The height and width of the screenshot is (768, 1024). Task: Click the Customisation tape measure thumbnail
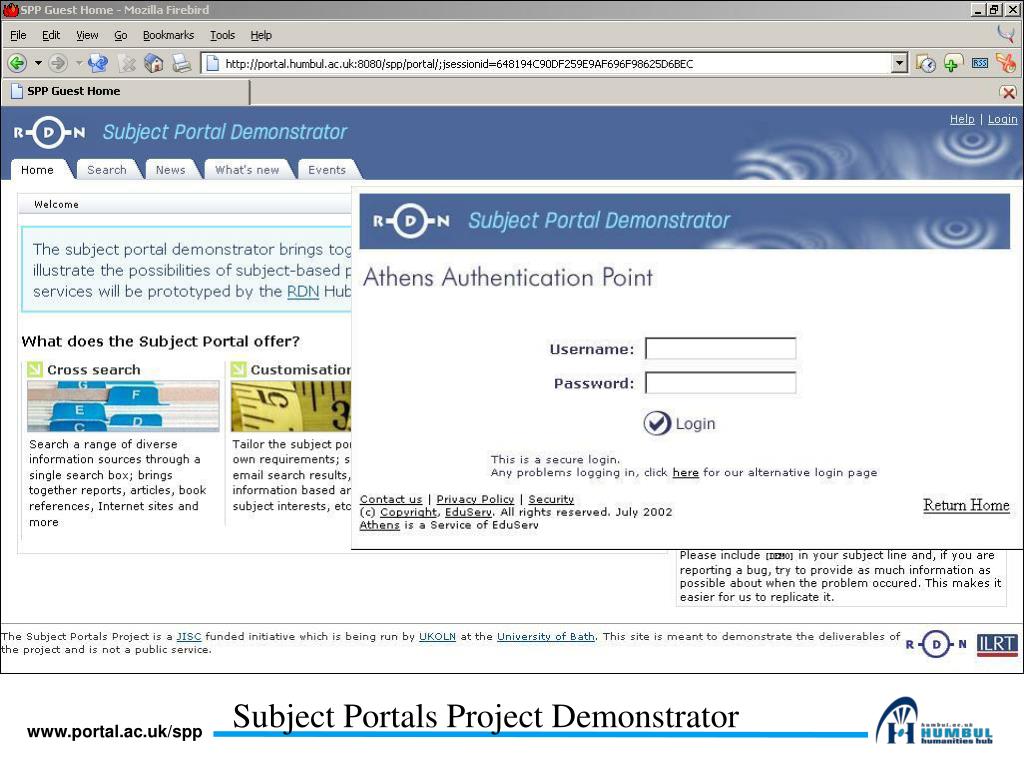(291, 406)
